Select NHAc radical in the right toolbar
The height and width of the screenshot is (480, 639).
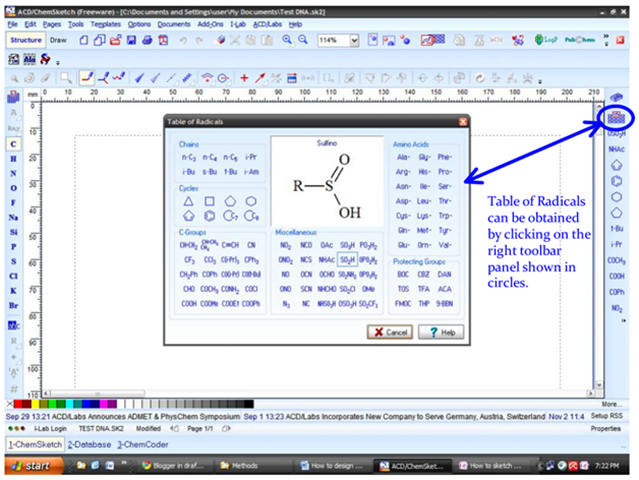click(x=617, y=149)
